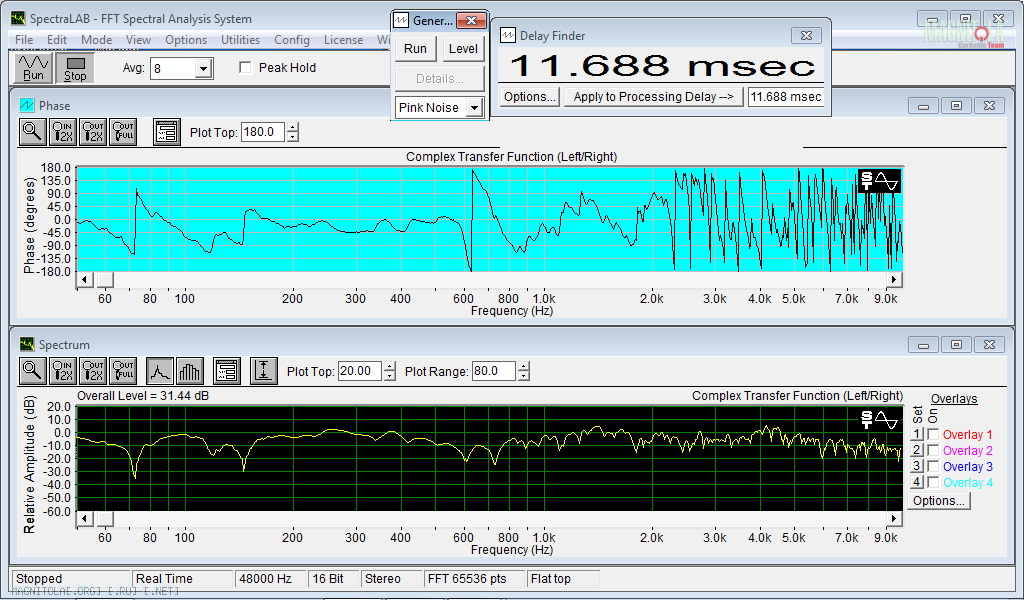Image resolution: width=1024 pixels, height=600 pixels.
Task: Open the Pink Noise signal type dropdown
Action: click(x=475, y=108)
